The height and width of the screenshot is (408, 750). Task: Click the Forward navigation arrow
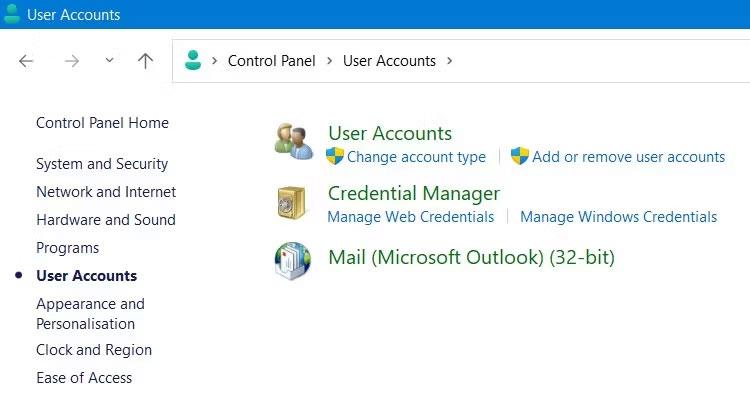[72, 61]
